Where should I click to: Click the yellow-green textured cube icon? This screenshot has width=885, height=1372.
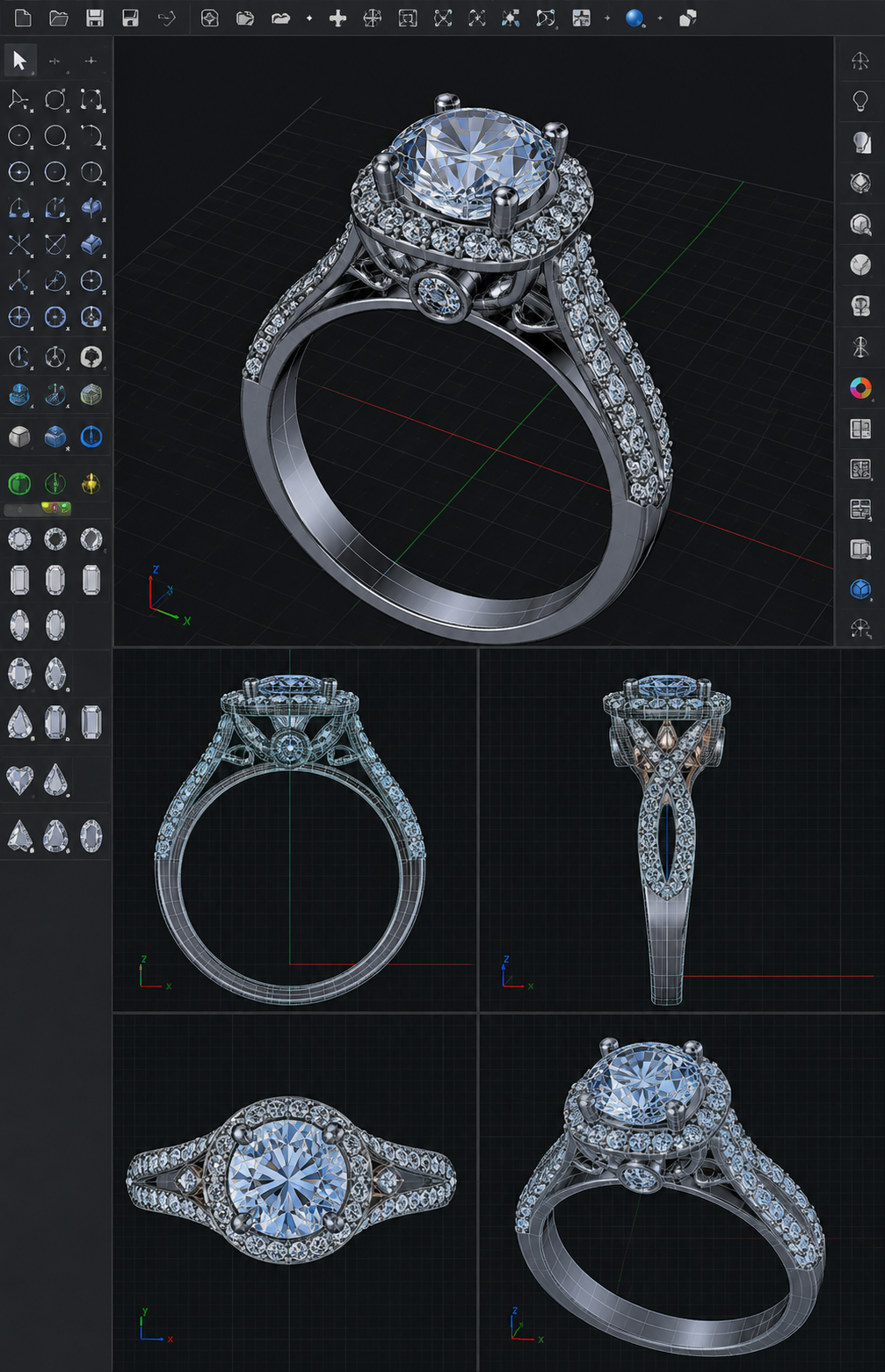[91, 394]
